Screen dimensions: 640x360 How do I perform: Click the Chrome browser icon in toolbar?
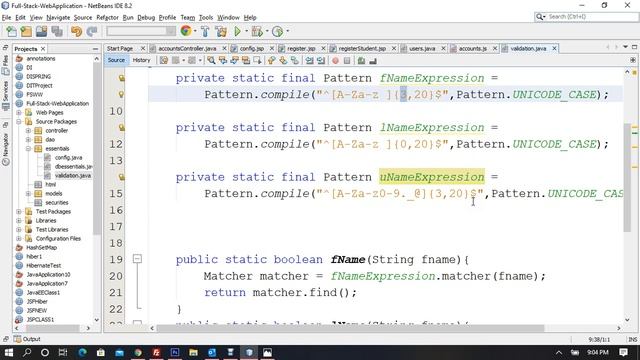(x=186, y=31)
